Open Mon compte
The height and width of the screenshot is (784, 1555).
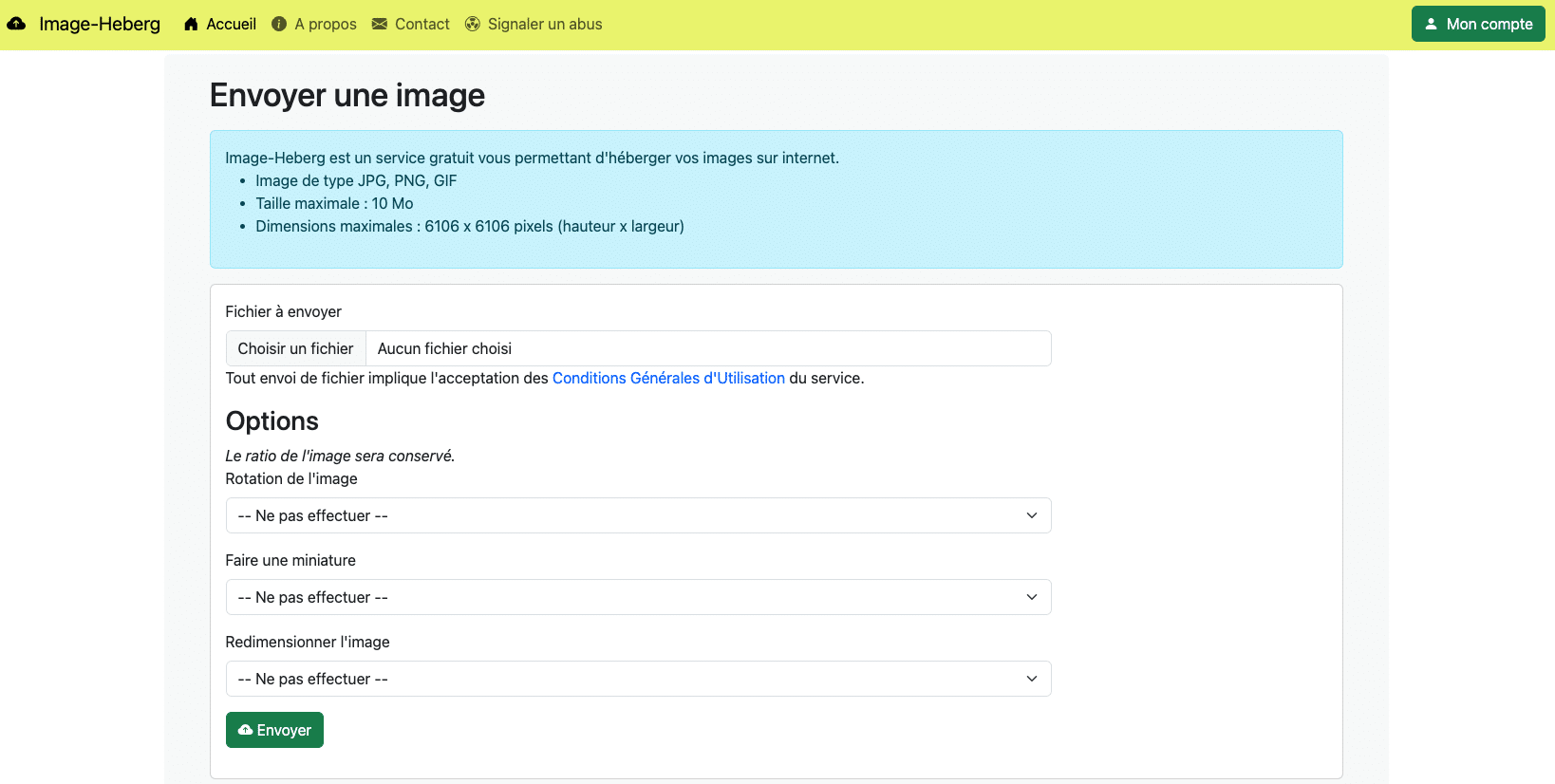(x=1477, y=24)
